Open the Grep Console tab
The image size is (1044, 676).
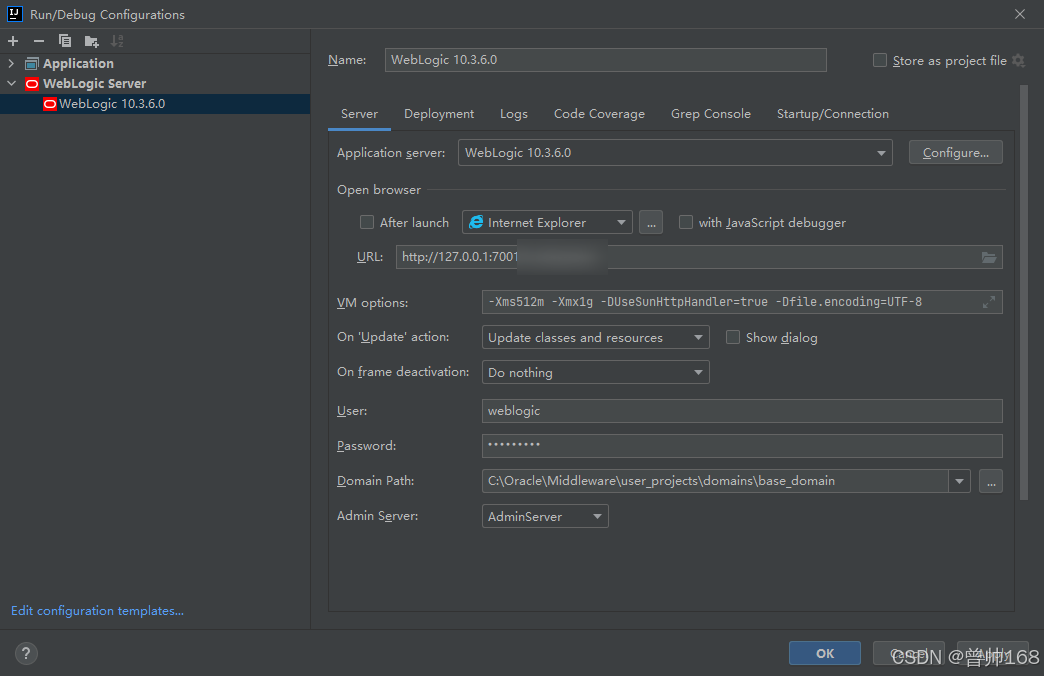[710, 113]
